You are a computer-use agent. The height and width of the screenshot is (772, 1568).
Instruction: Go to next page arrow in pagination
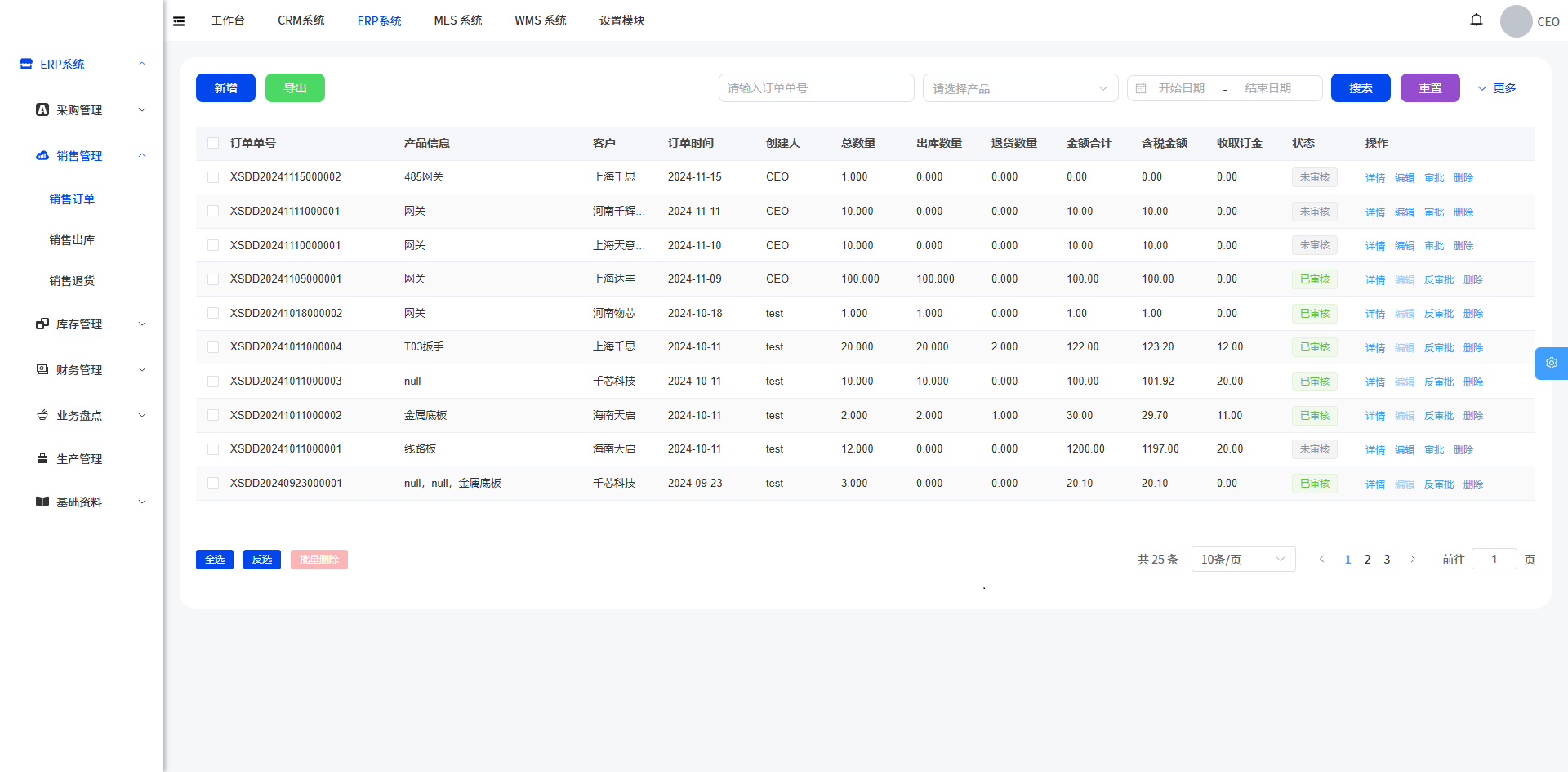point(1412,560)
